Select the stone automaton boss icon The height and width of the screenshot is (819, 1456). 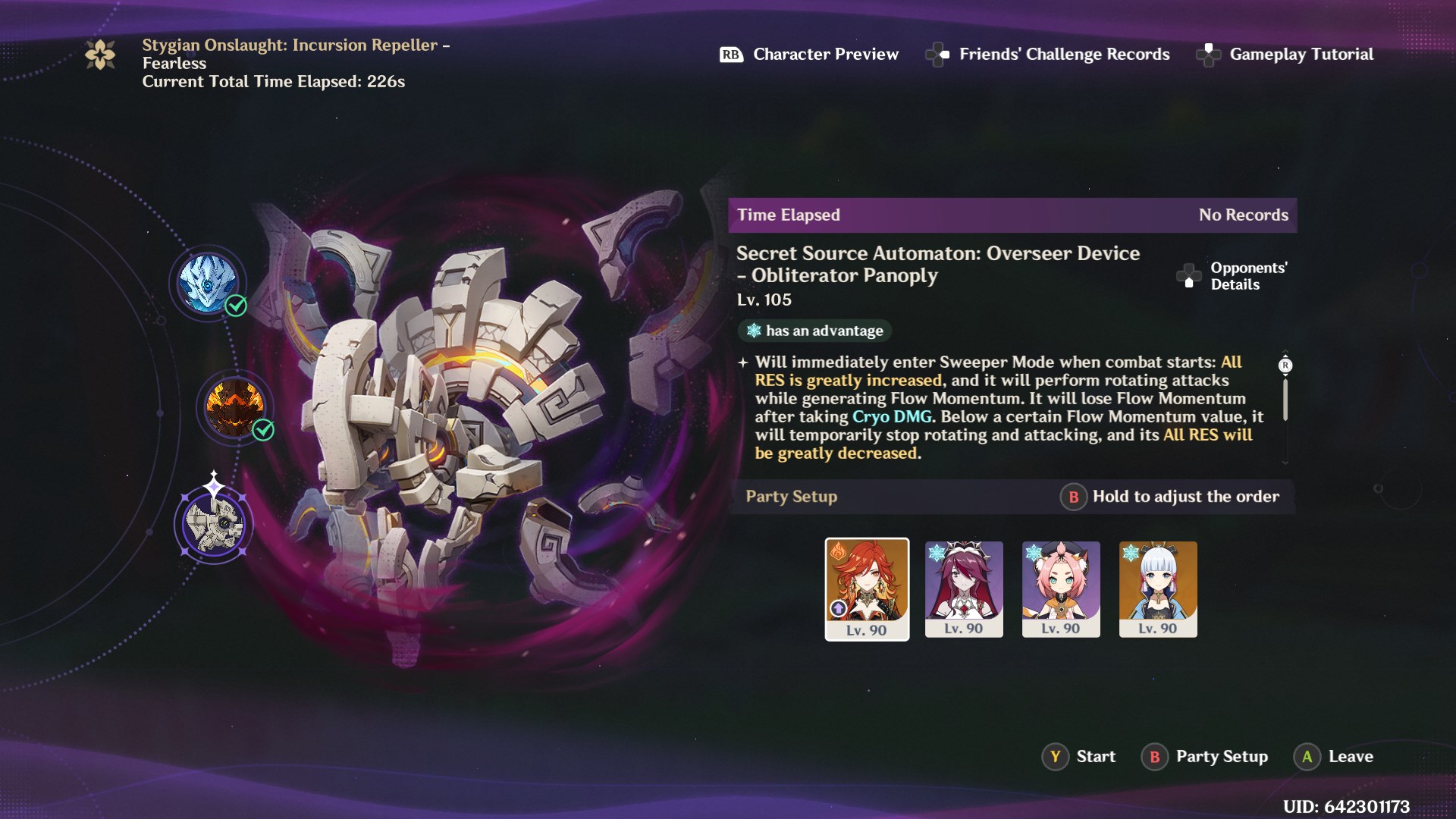point(214,523)
